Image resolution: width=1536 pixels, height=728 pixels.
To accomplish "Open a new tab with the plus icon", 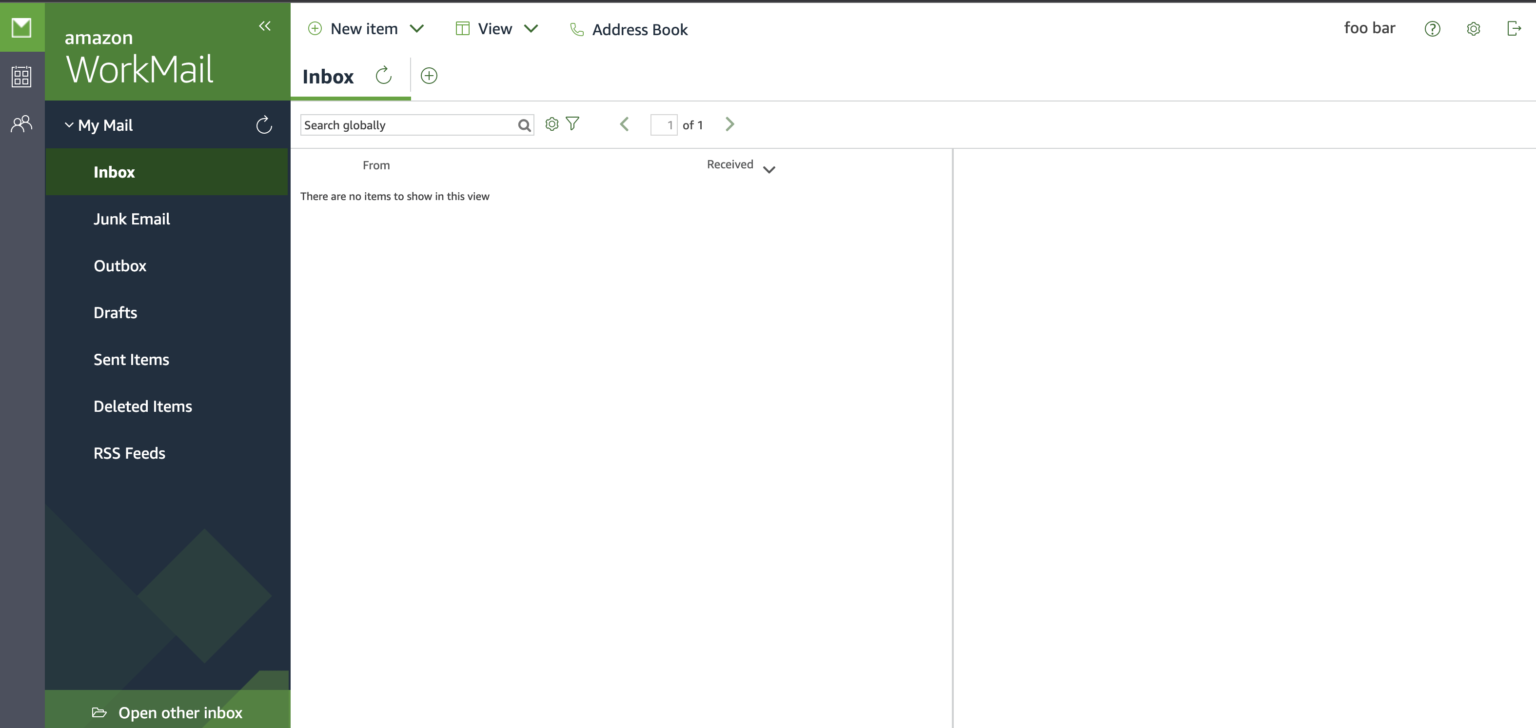I will (x=428, y=75).
